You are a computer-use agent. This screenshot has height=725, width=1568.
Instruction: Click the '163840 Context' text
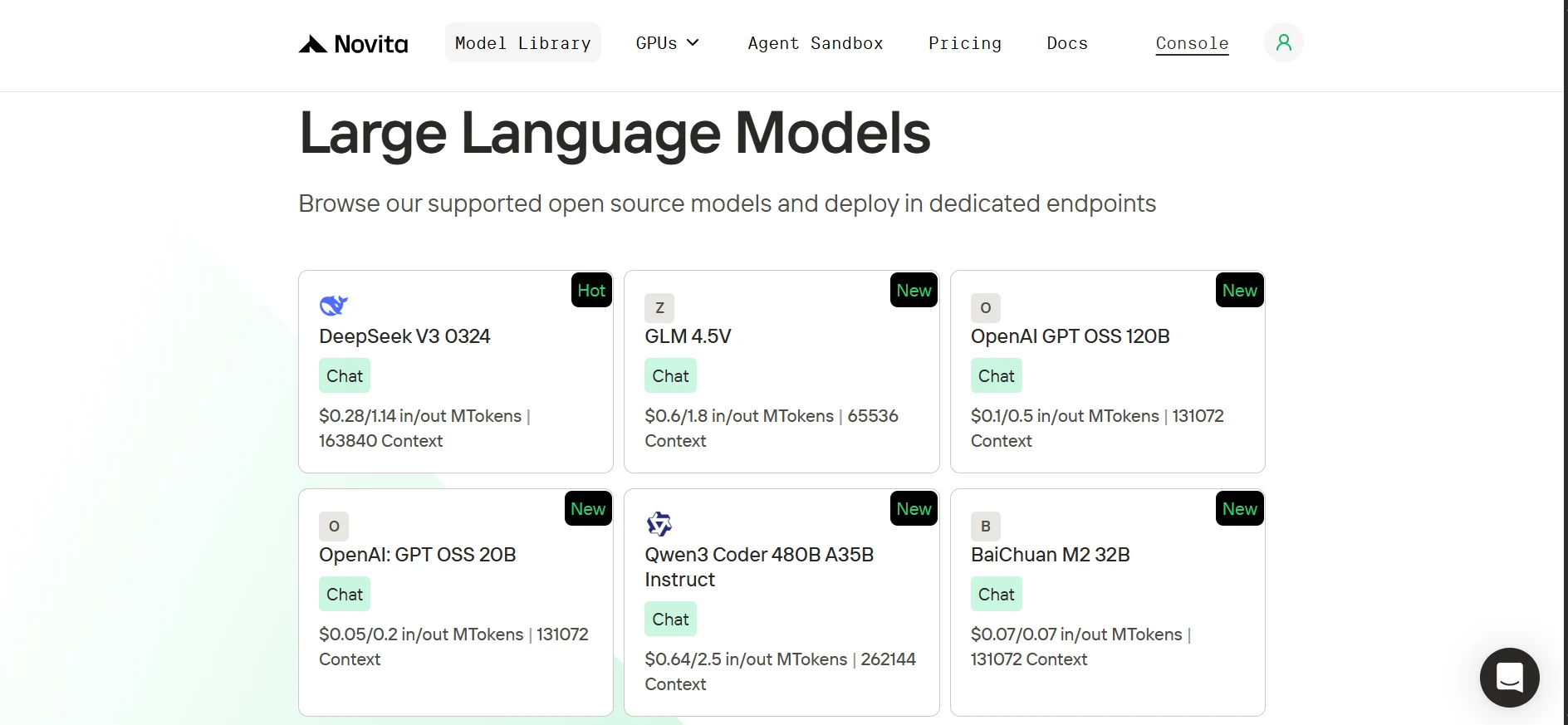click(381, 441)
